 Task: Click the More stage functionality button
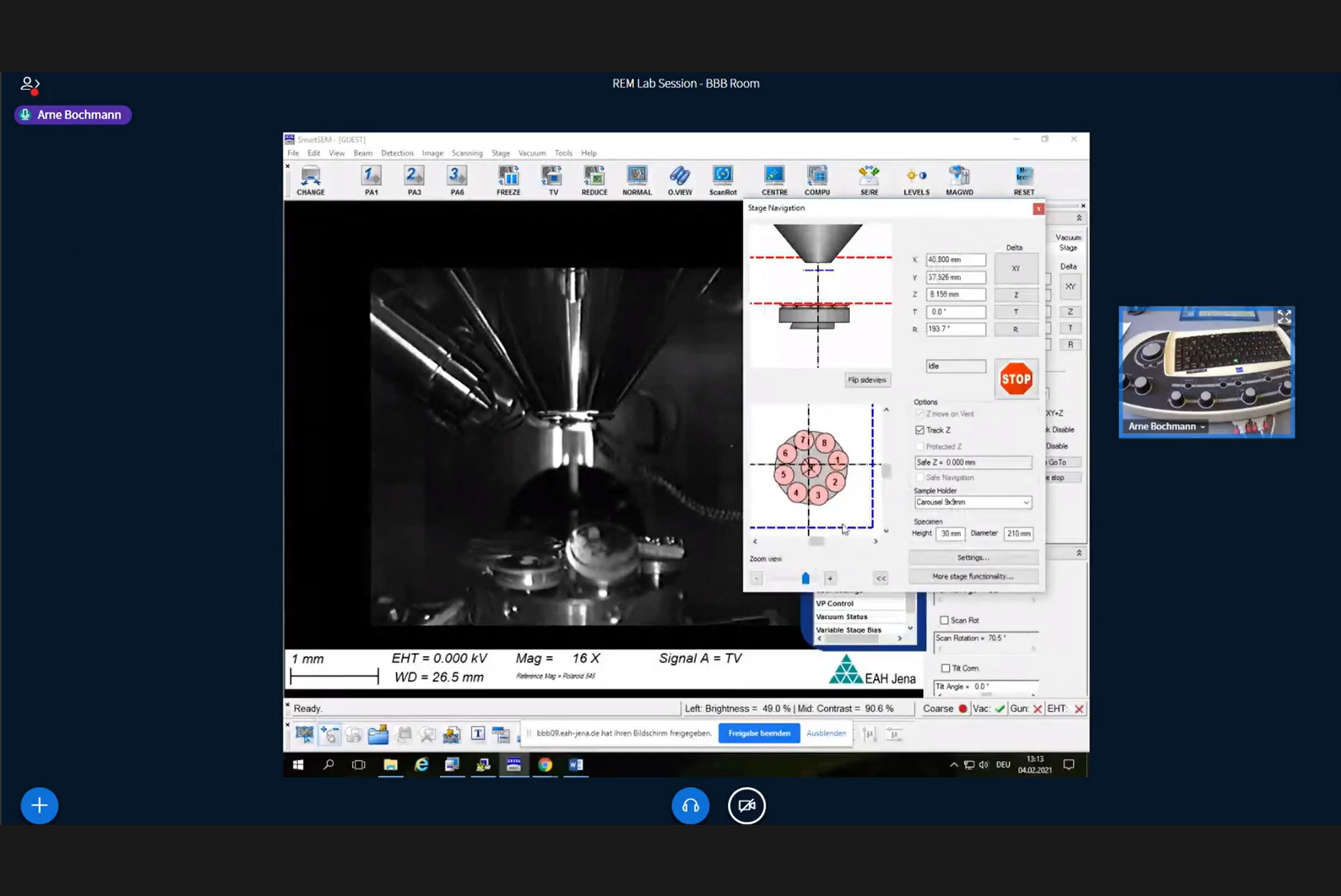[973, 576]
